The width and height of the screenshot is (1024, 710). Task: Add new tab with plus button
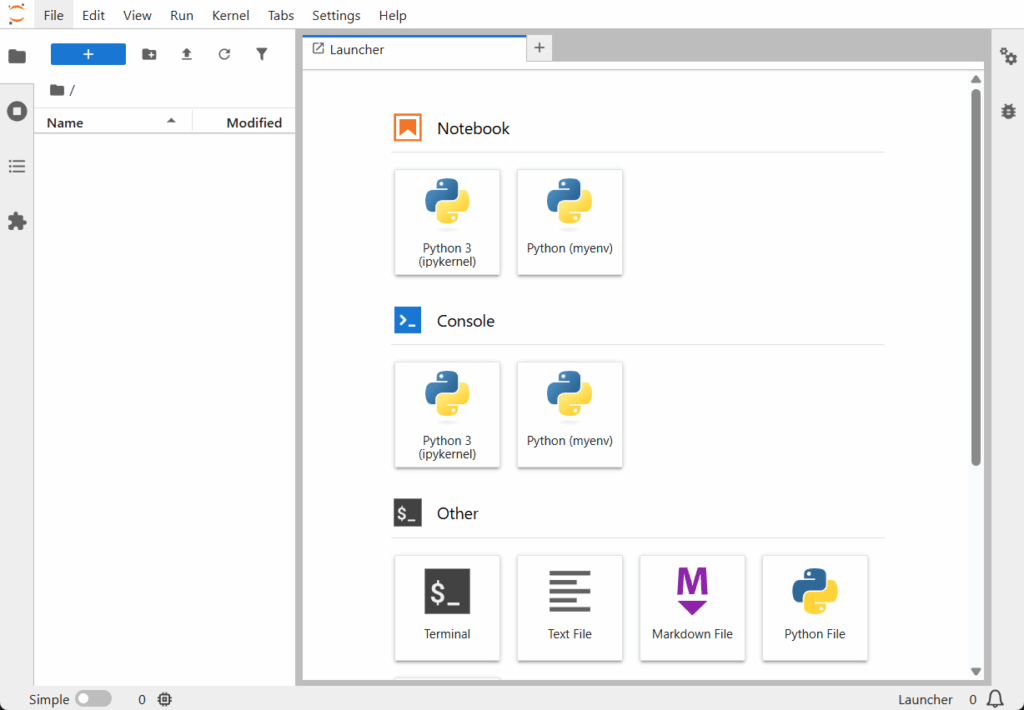point(539,48)
